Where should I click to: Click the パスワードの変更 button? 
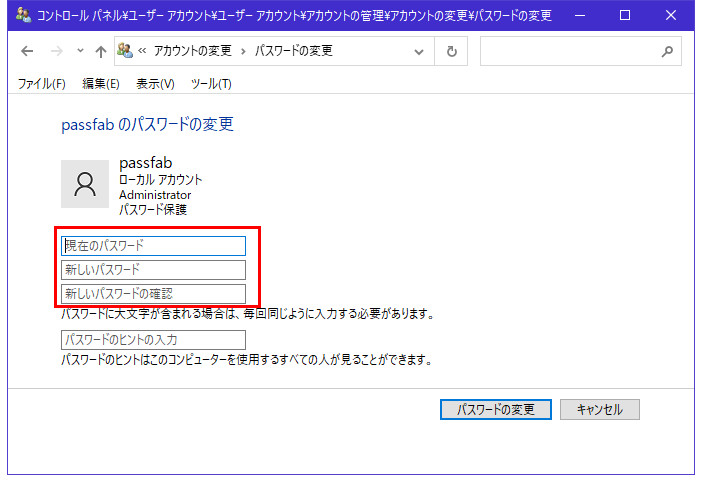495,410
